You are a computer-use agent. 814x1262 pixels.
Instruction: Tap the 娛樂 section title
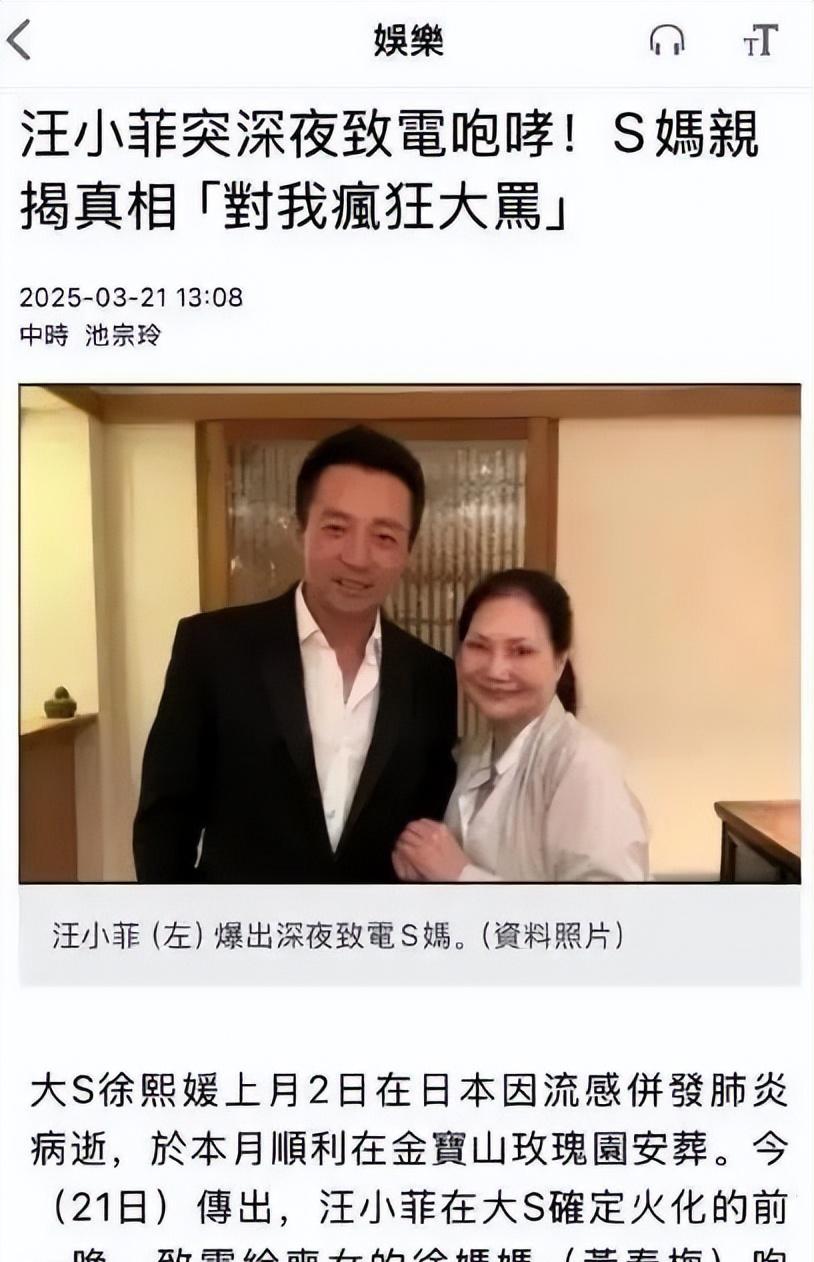[x=408, y=40]
